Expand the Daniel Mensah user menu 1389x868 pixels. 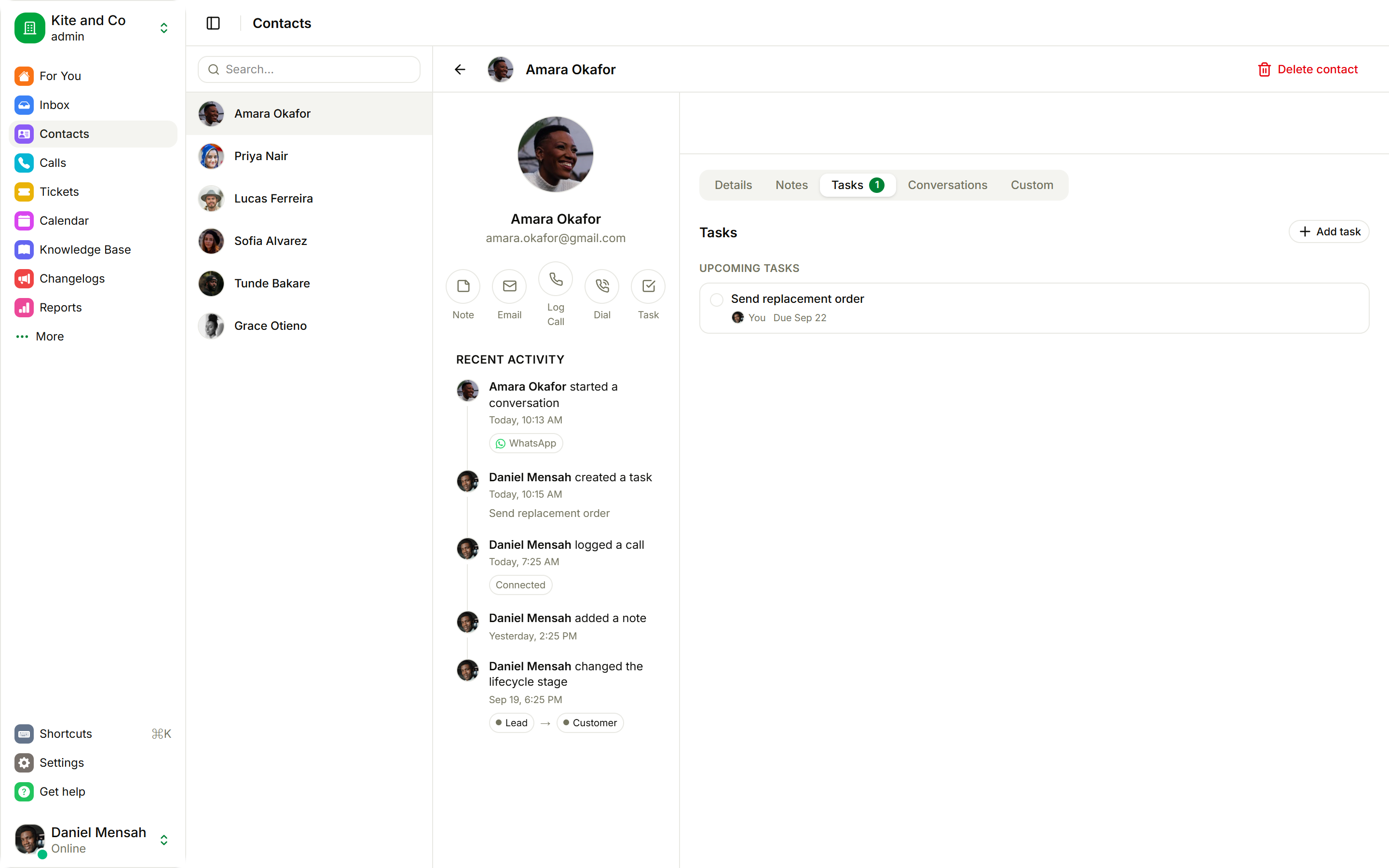[x=93, y=841]
